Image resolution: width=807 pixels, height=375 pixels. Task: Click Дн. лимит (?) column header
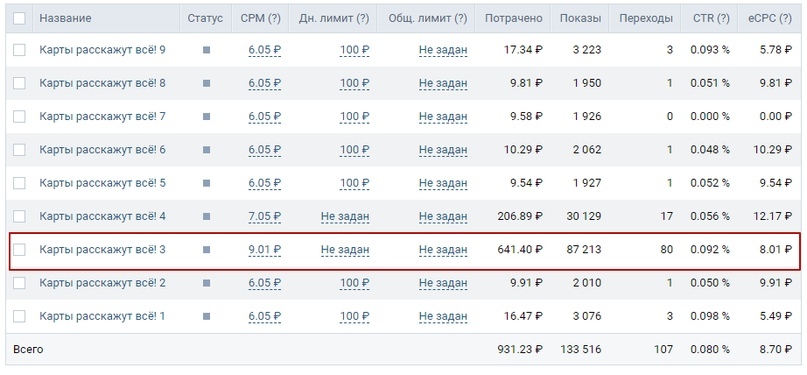click(x=334, y=19)
